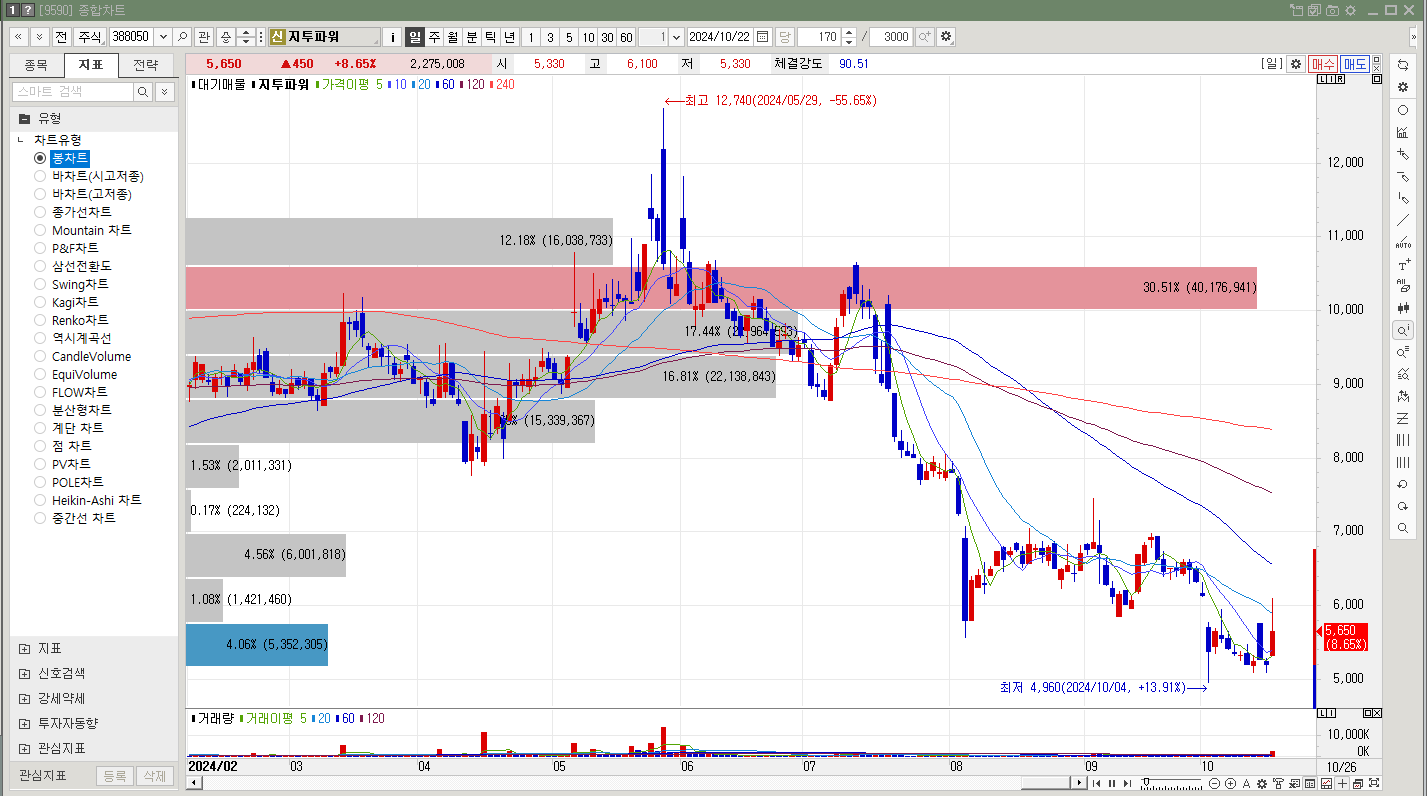Image resolution: width=1427 pixels, height=796 pixels.
Task: Click the stock info 'i' icon
Action: (392, 36)
